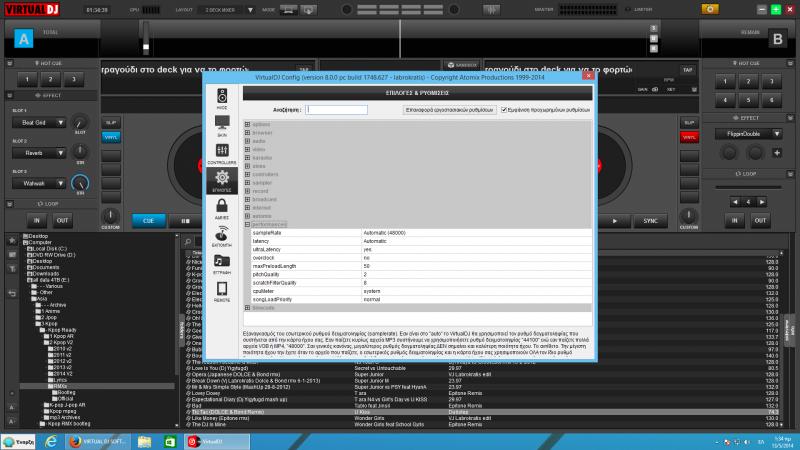Viewport: 800px width, 450px height.
Task: Toggle the SLIP mode button on deck A
Action: click(111, 122)
